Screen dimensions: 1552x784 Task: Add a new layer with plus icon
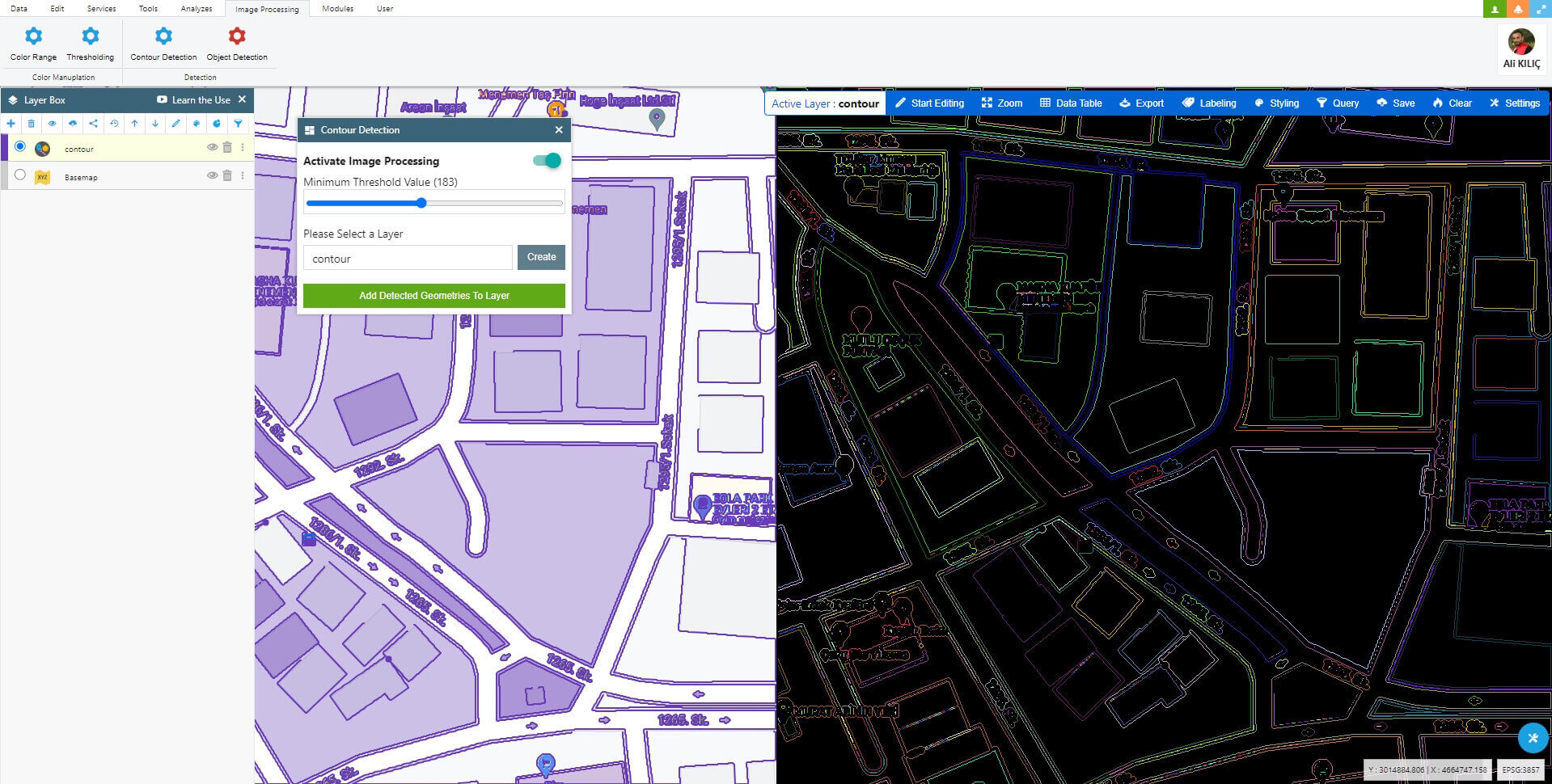11,124
